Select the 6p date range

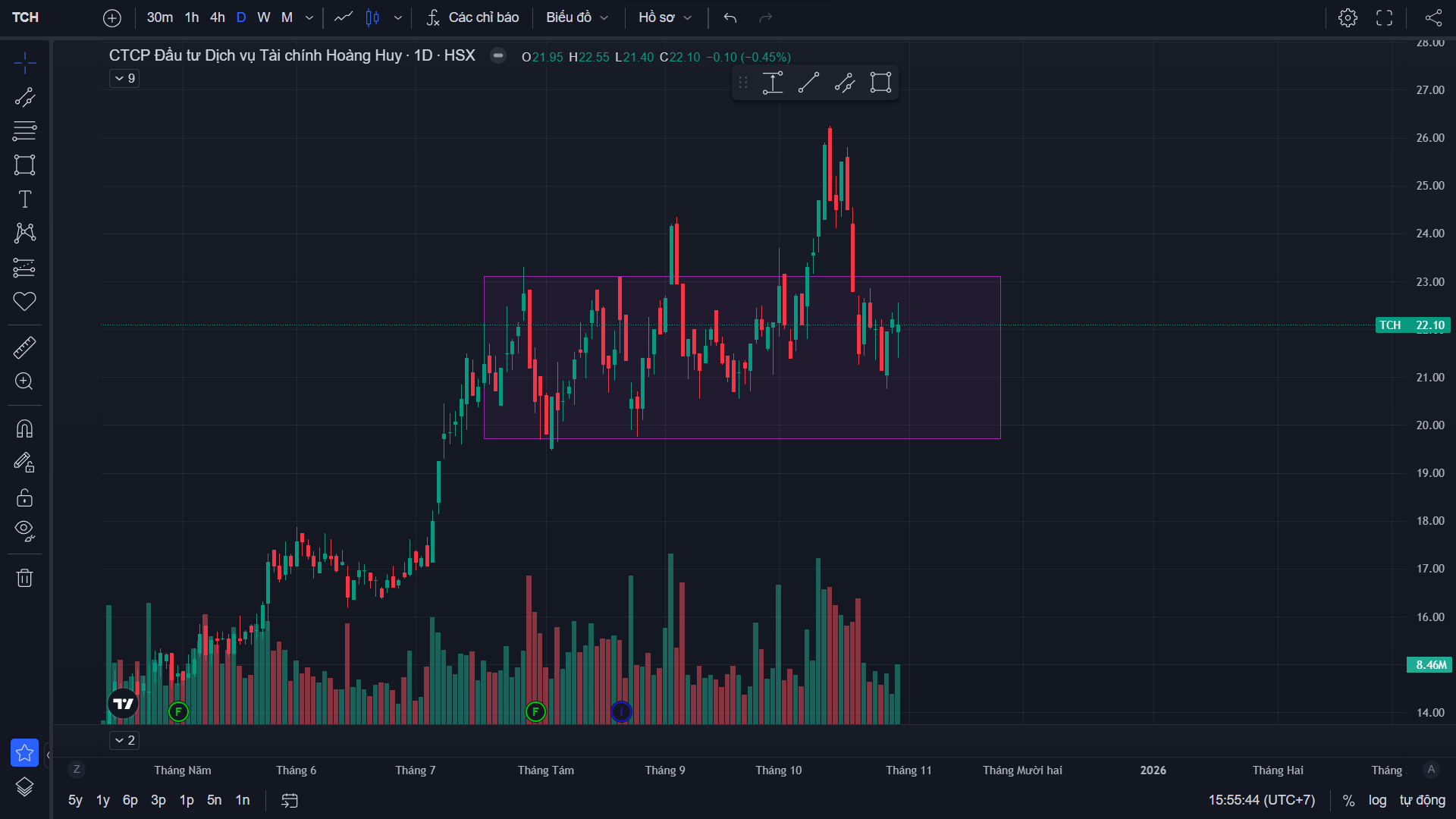(x=130, y=800)
